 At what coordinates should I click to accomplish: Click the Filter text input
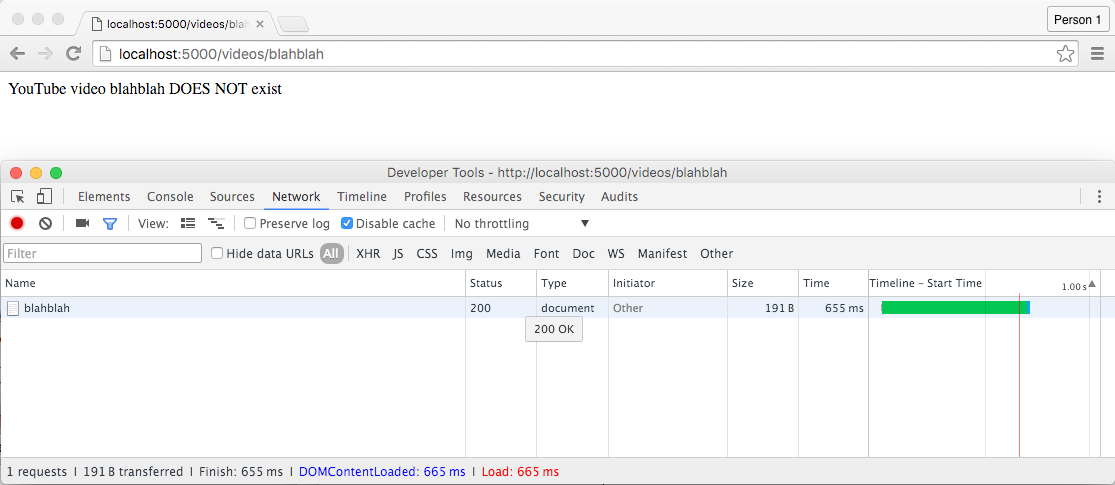pos(102,253)
